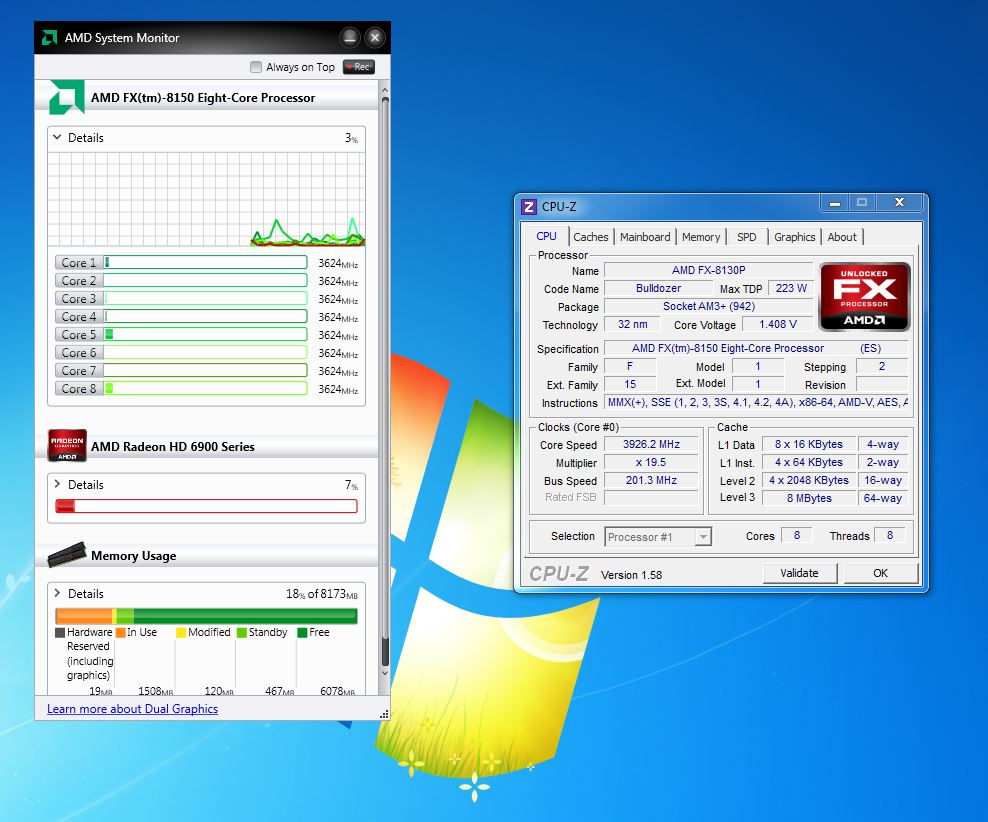
Task: Click the memory usage color bar
Action: pos(206,615)
